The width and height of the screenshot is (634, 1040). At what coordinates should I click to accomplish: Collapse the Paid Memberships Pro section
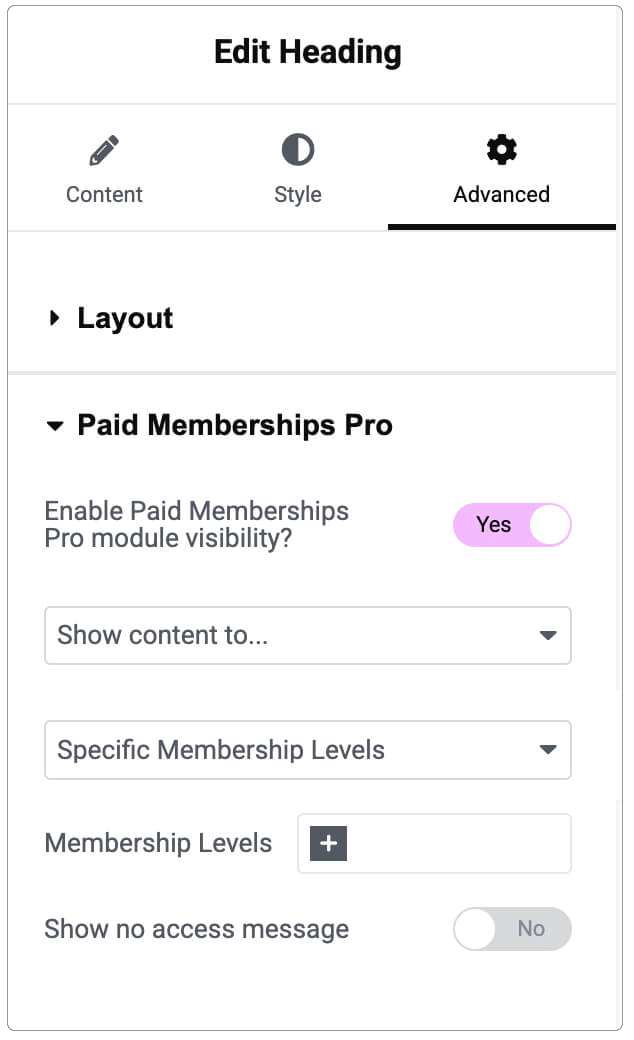[x=235, y=425]
